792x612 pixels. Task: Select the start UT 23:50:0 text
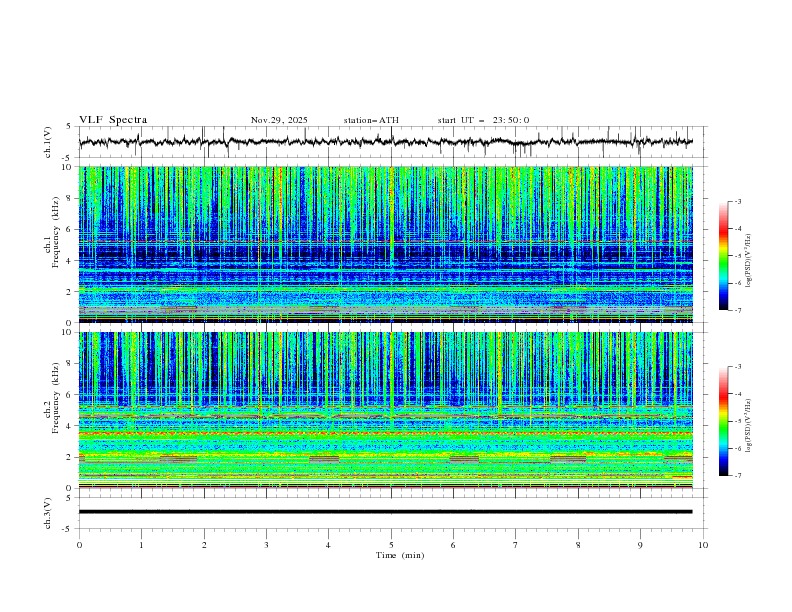(x=483, y=120)
